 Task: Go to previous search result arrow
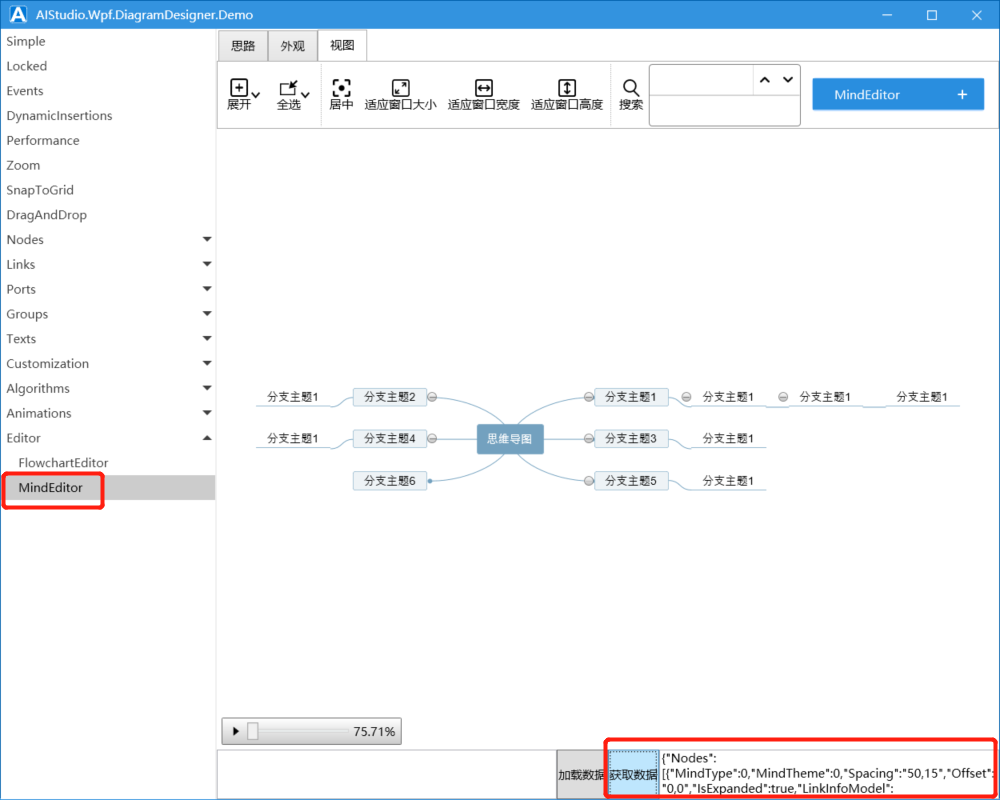pos(765,80)
